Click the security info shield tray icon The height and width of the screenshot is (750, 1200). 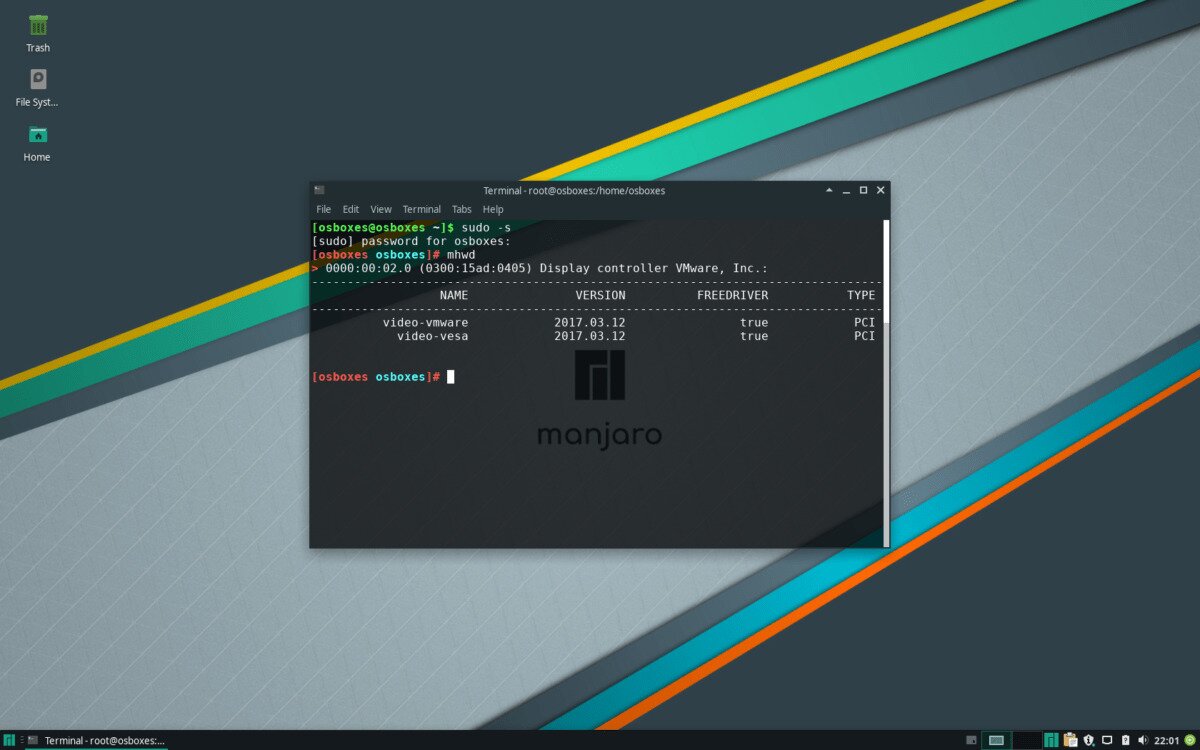point(1089,740)
